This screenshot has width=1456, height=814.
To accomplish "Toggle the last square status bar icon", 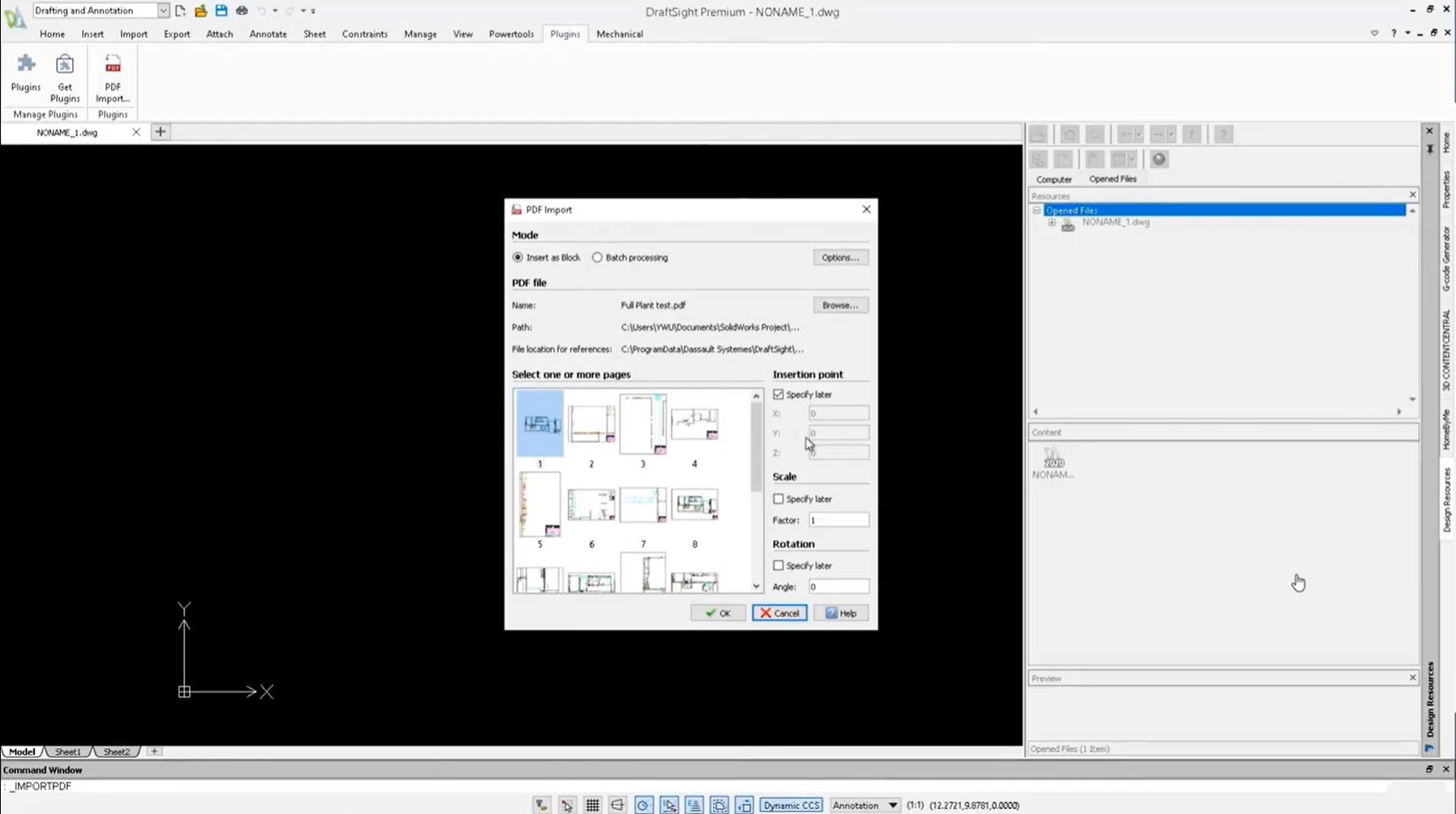I will coord(745,805).
